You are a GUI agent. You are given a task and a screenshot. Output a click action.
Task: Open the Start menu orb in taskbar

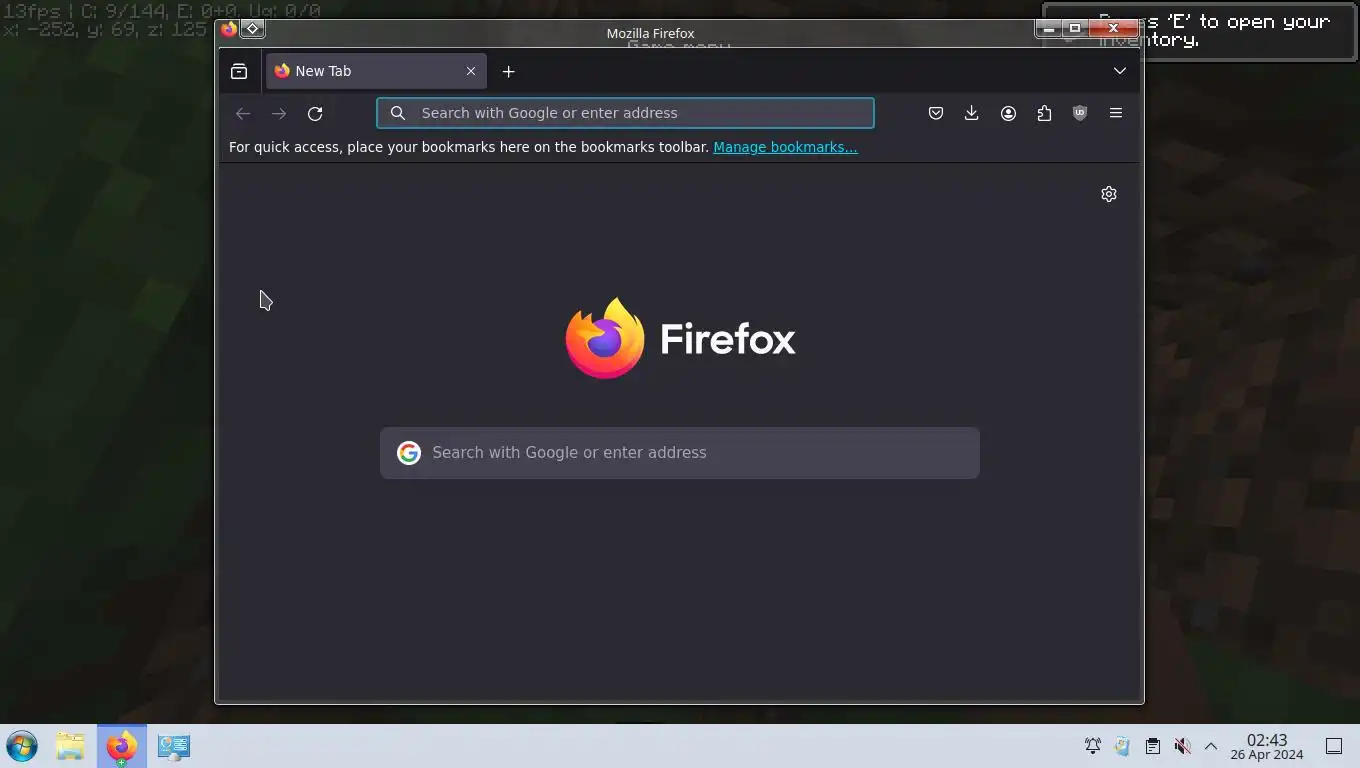coord(22,746)
